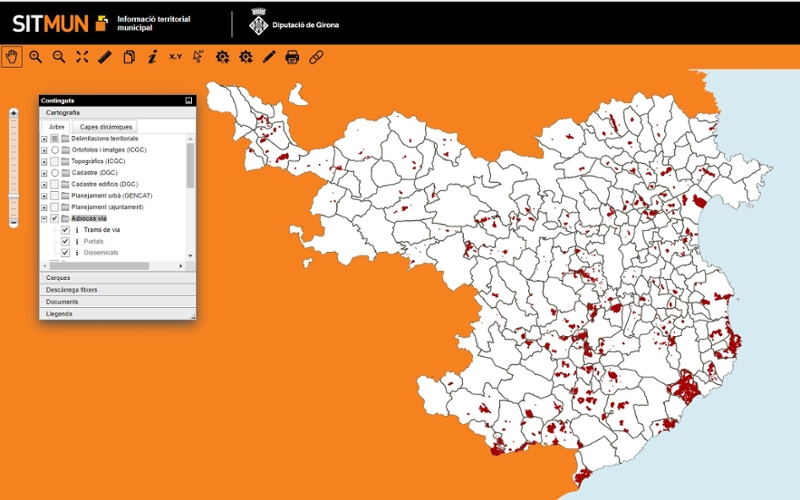Enable the Topogràfics (ICGC) layer checkbox

[55, 161]
